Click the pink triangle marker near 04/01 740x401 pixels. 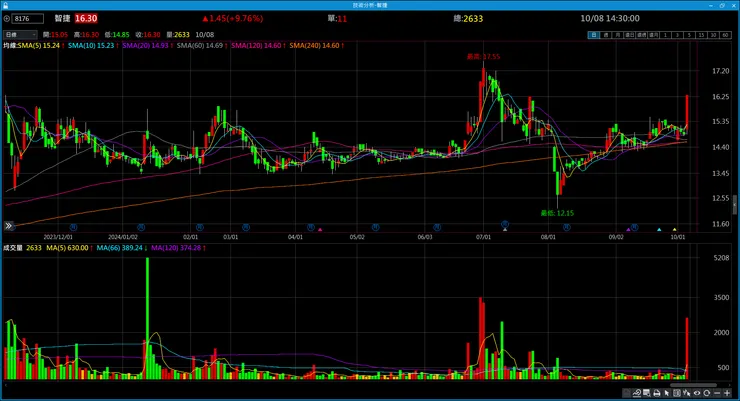pos(320,230)
